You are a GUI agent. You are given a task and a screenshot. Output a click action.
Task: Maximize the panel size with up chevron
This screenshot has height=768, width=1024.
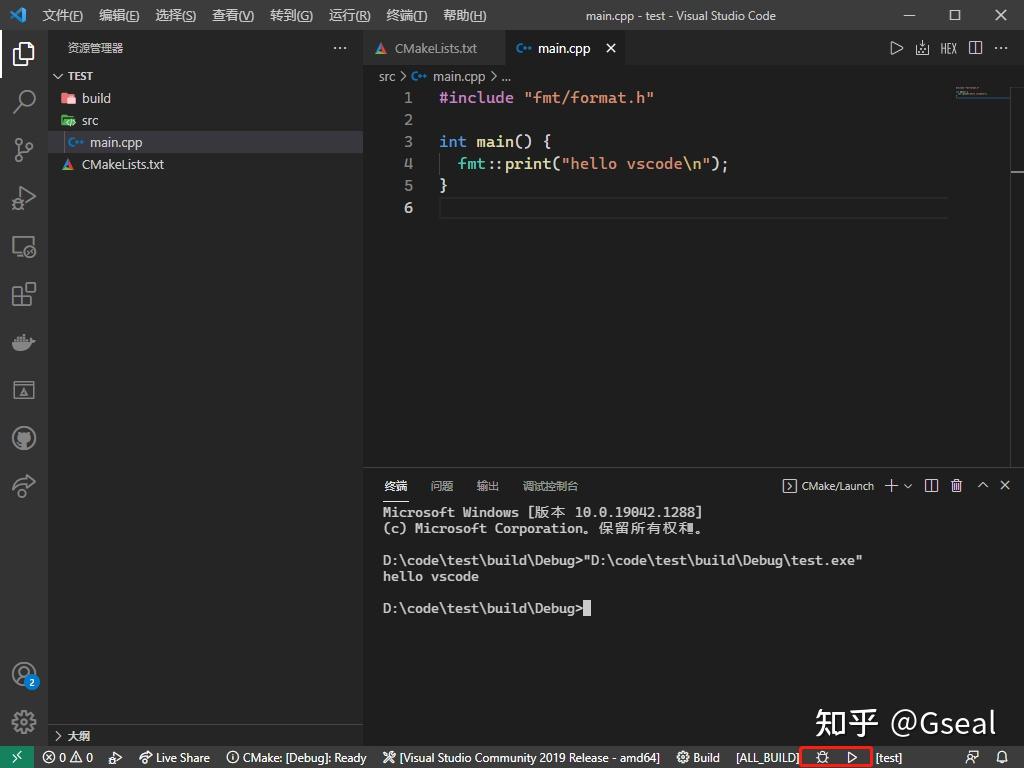click(982, 485)
